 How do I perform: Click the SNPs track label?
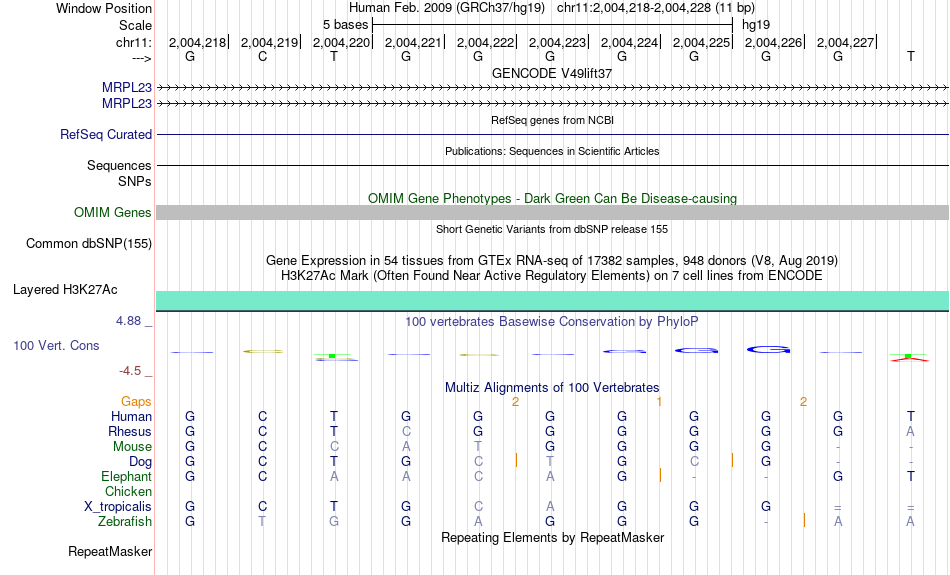click(x=135, y=181)
